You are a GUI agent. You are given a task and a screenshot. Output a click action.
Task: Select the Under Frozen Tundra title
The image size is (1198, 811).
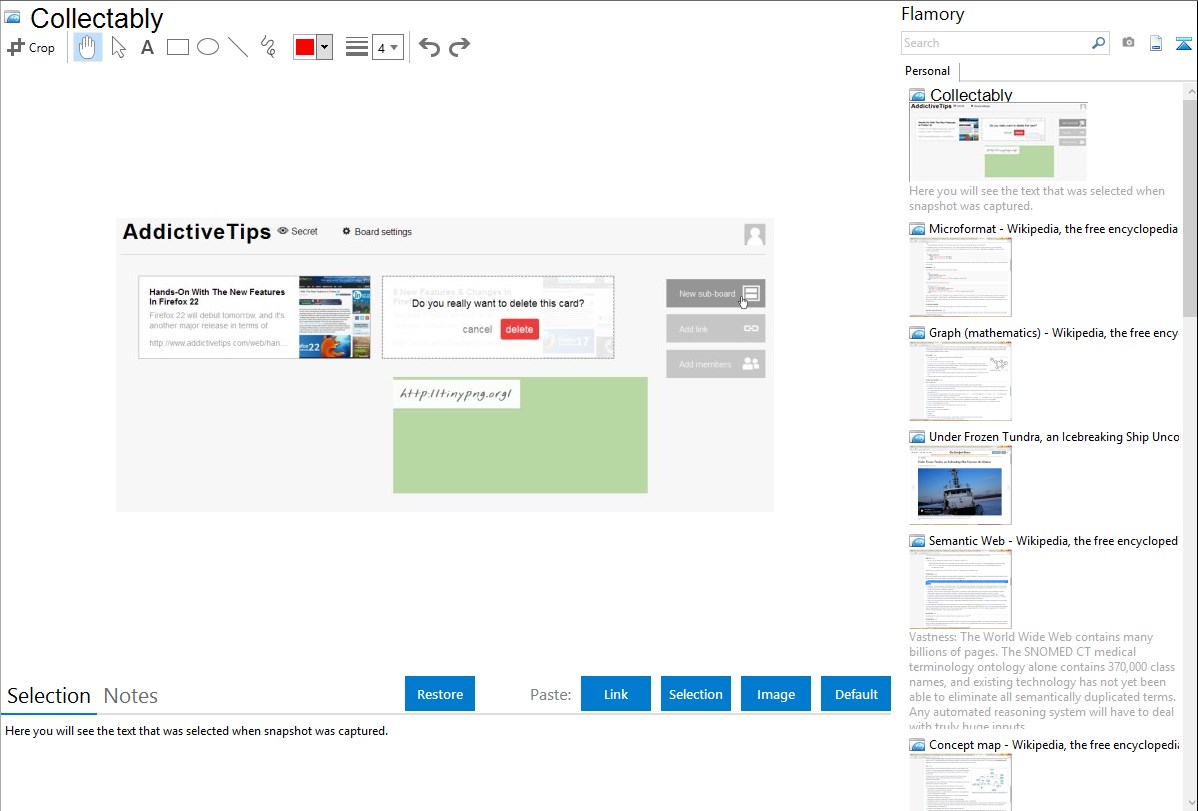pyautogui.click(x=1054, y=436)
